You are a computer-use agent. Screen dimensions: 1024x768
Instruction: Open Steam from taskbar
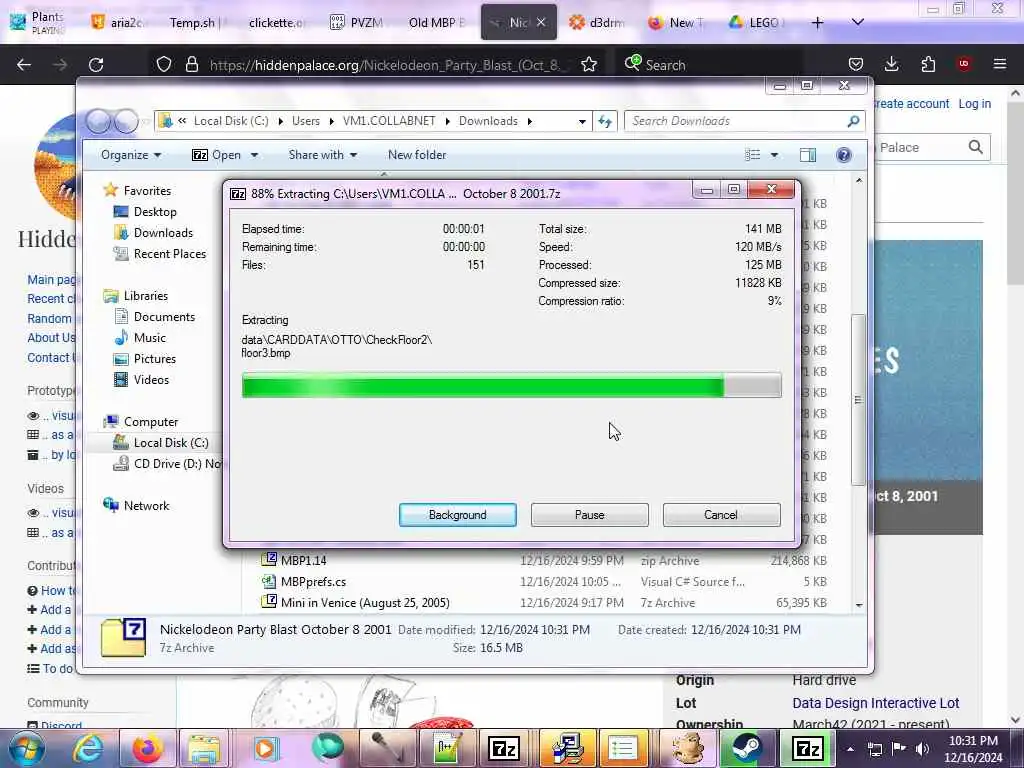point(746,748)
